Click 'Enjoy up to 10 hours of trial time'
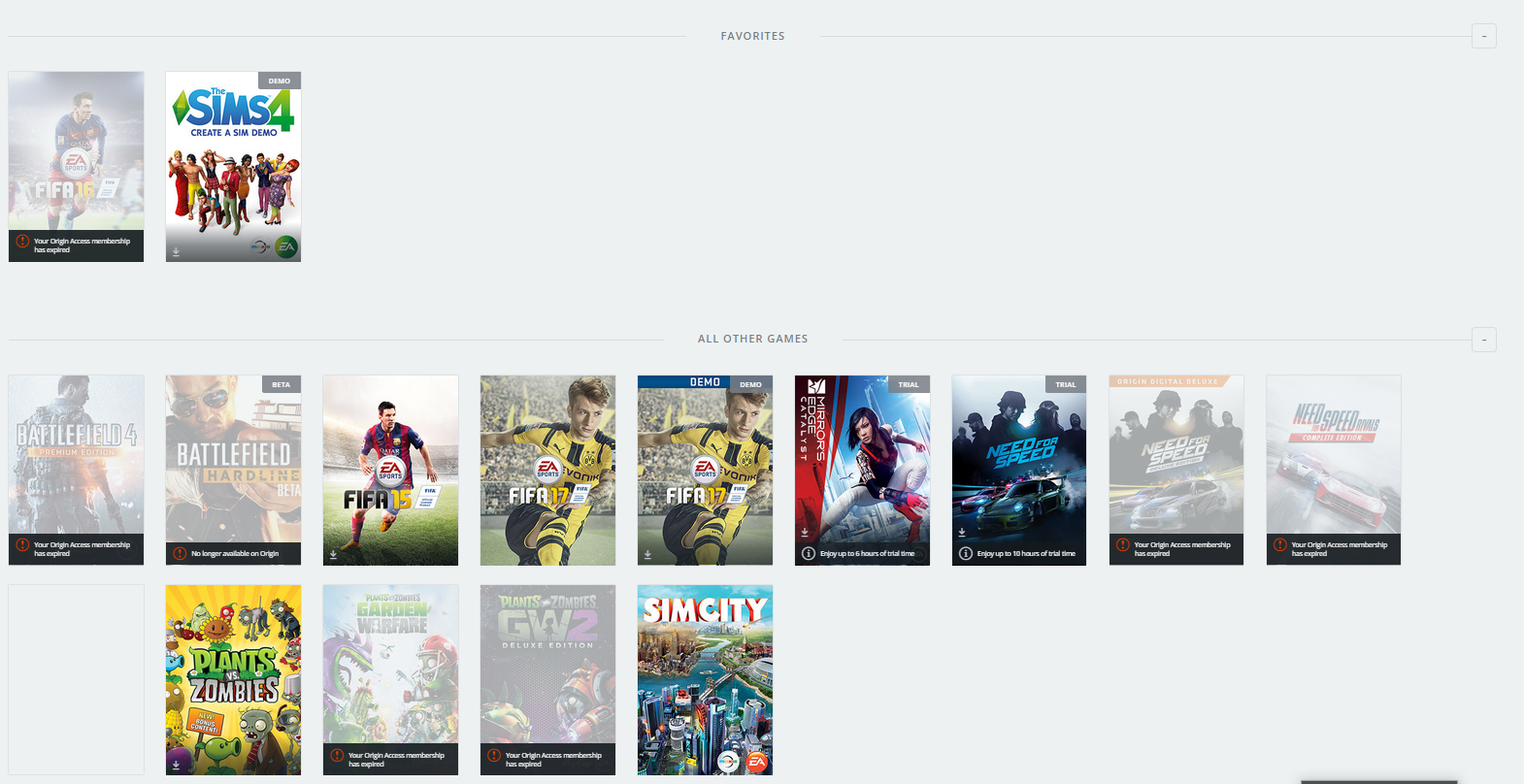1524x784 pixels. click(1026, 554)
